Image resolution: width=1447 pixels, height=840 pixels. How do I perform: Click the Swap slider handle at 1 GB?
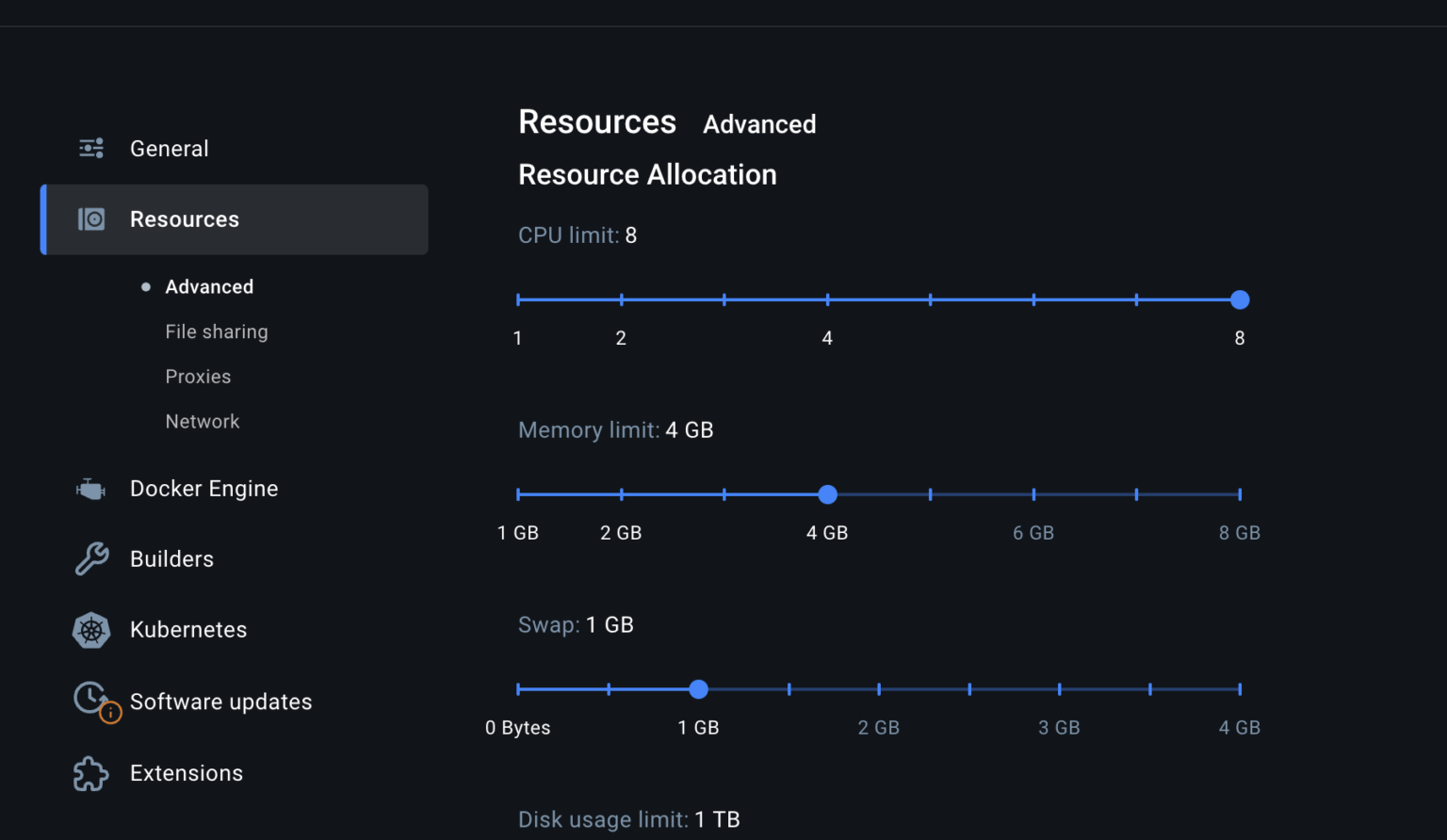point(698,689)
